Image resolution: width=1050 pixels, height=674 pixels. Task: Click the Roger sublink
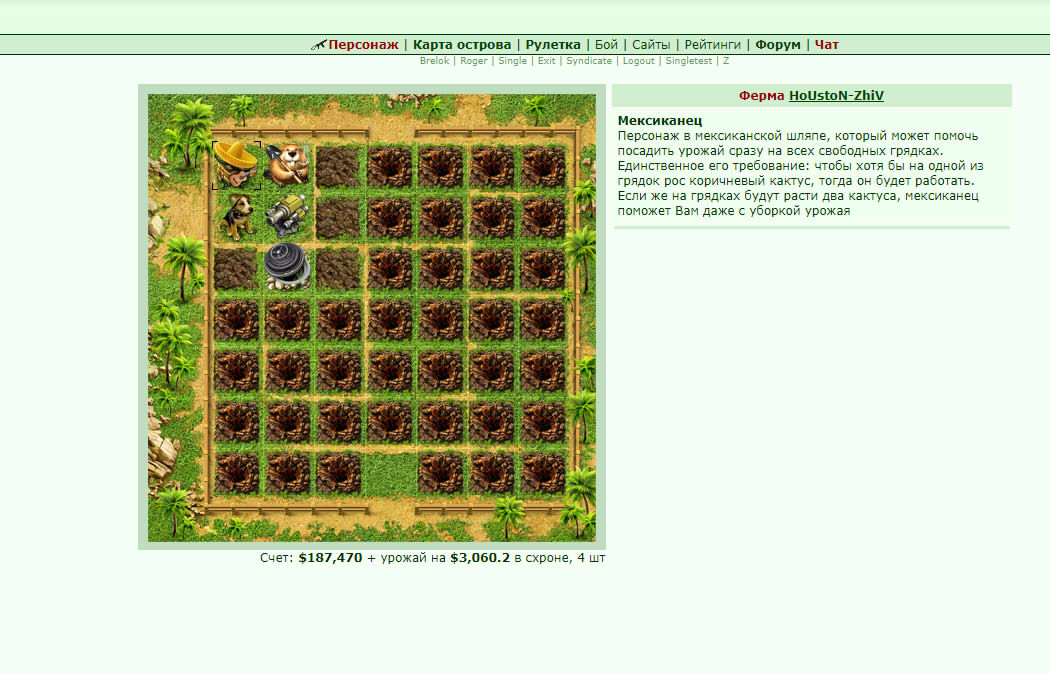[473, 61]
